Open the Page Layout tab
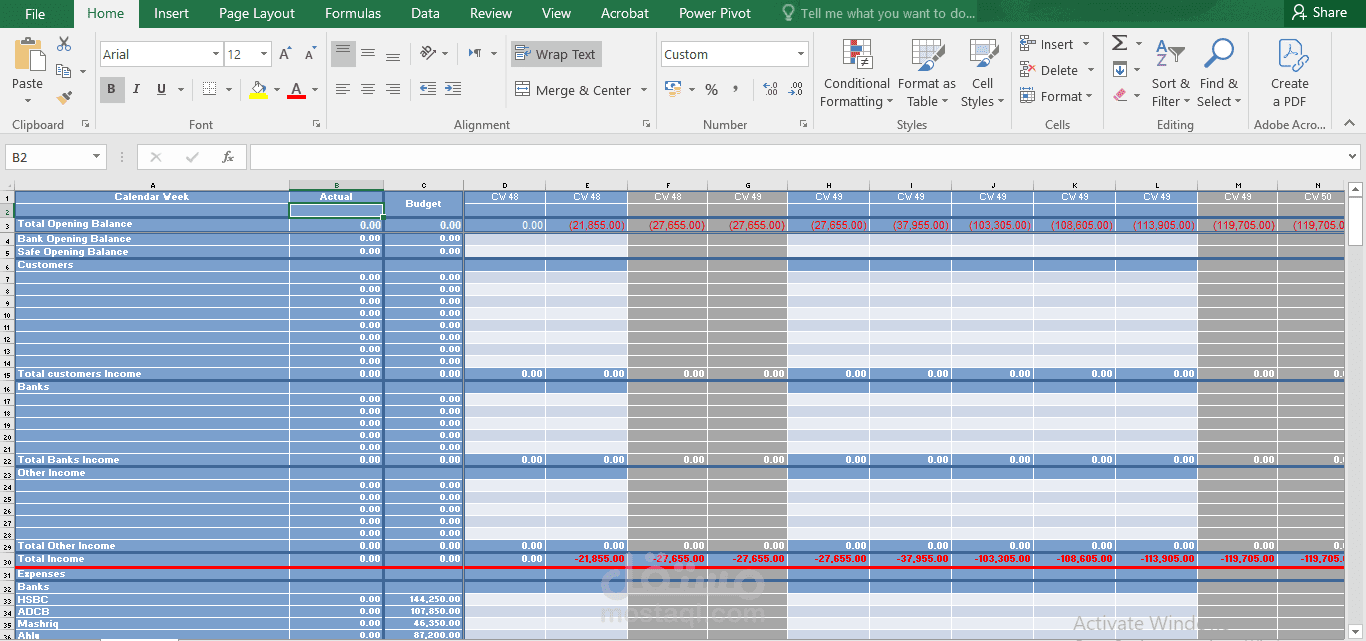 [257, 13]
